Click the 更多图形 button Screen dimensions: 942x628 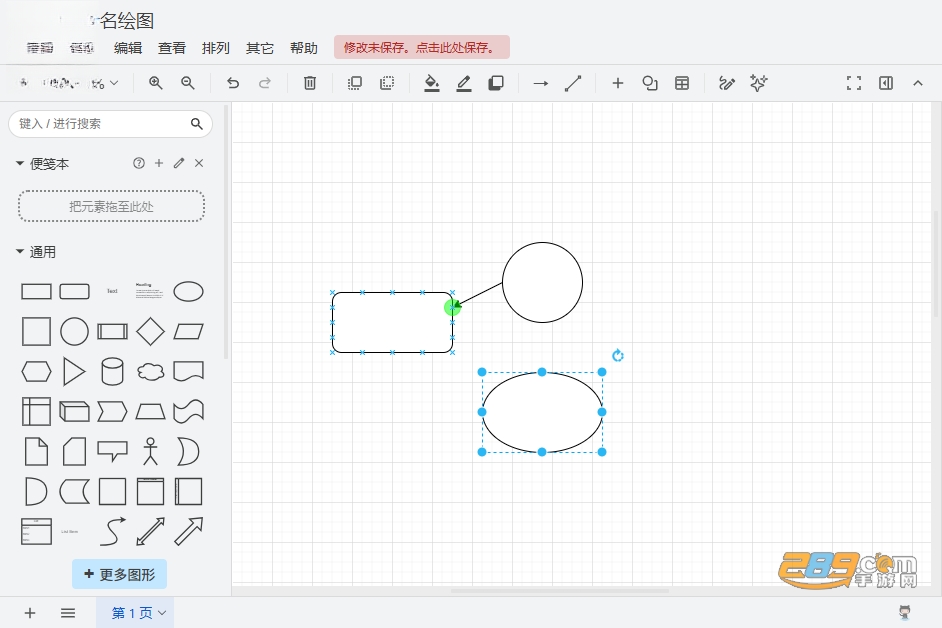pyautogui.click(x=120, y=575)
